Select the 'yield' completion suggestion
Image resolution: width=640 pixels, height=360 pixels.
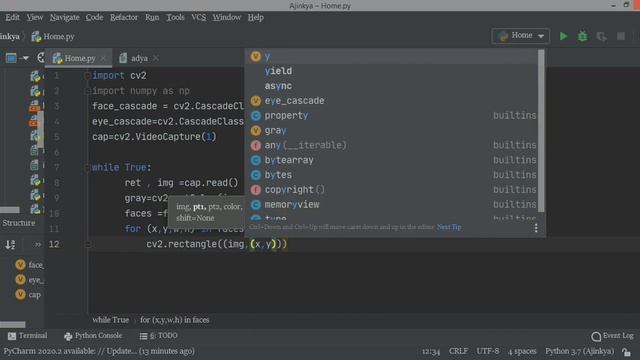[x=392, y=71]
